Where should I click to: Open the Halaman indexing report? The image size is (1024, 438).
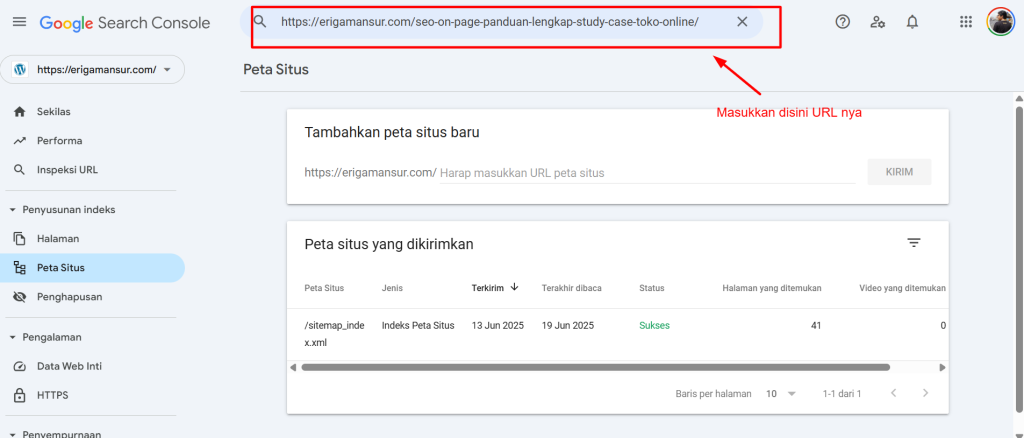[x=58, y=239]
